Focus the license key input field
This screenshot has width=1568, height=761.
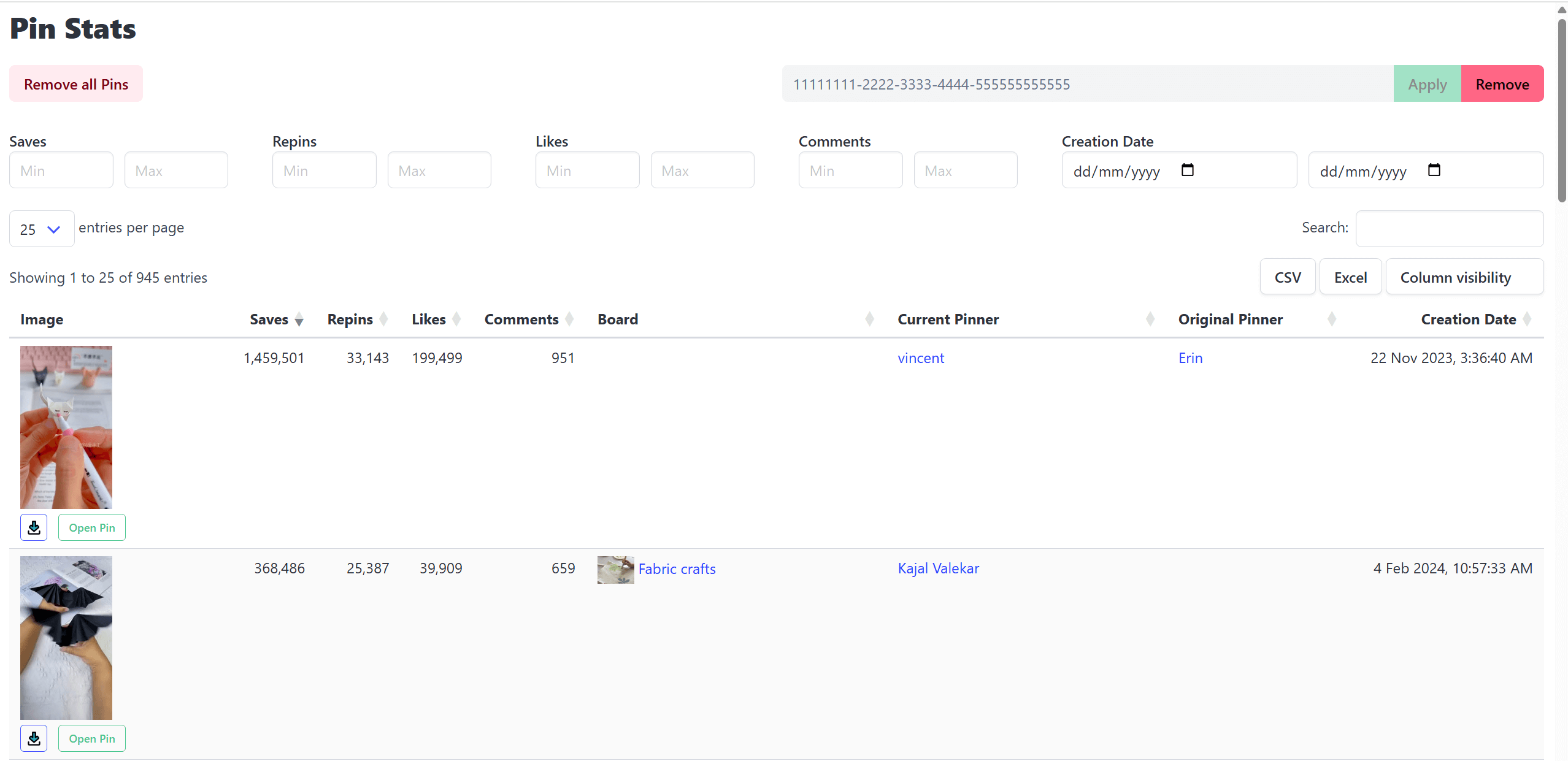click(x=1088, y=84)
